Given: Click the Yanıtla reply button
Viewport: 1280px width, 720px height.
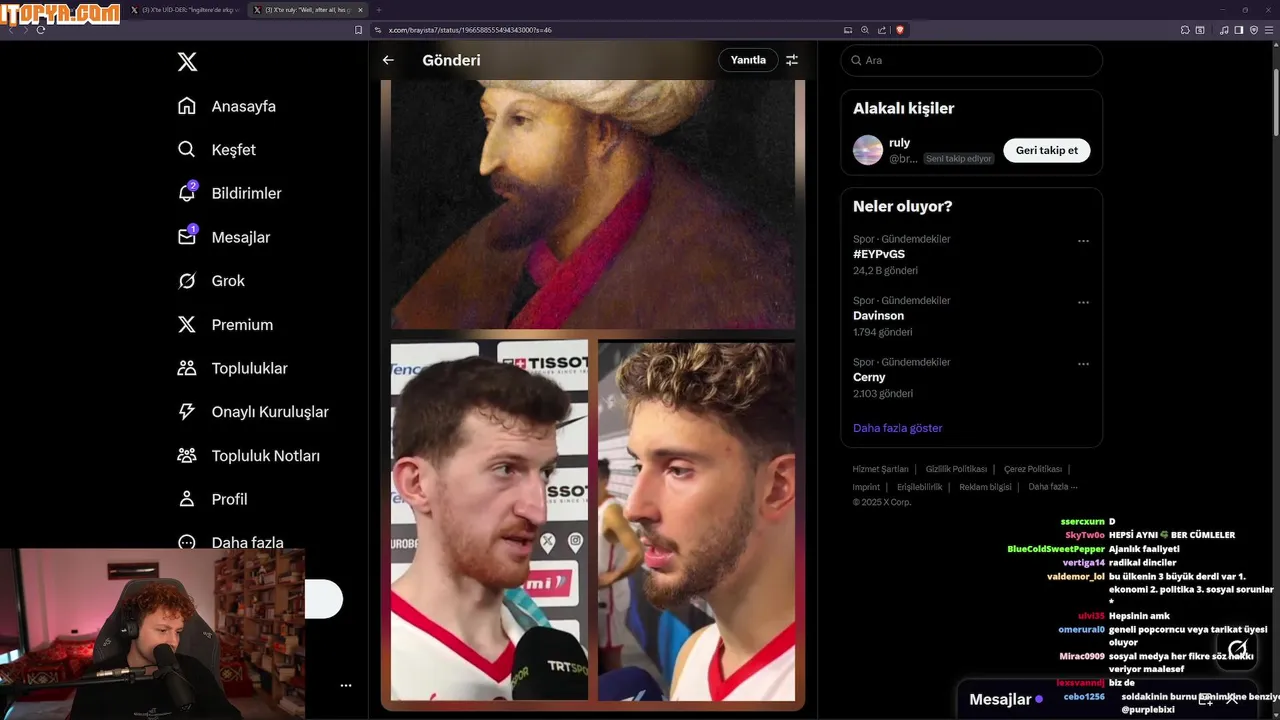Looking at the screenshot, I should 748,60.
